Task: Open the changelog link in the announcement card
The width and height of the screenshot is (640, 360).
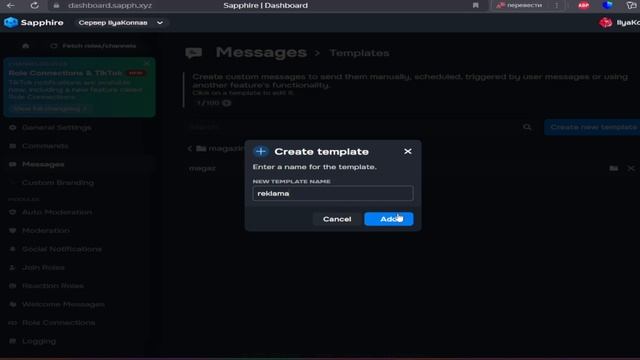Action: (x=50, y=109)
